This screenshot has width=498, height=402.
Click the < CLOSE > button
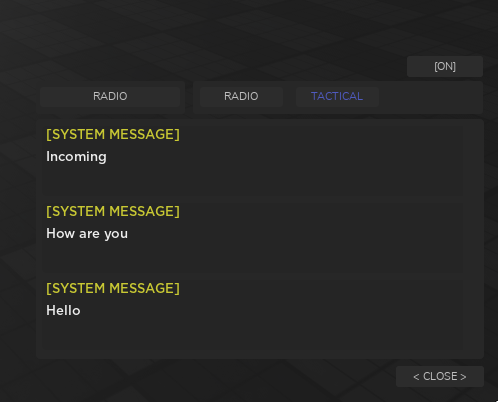[440, 376]
